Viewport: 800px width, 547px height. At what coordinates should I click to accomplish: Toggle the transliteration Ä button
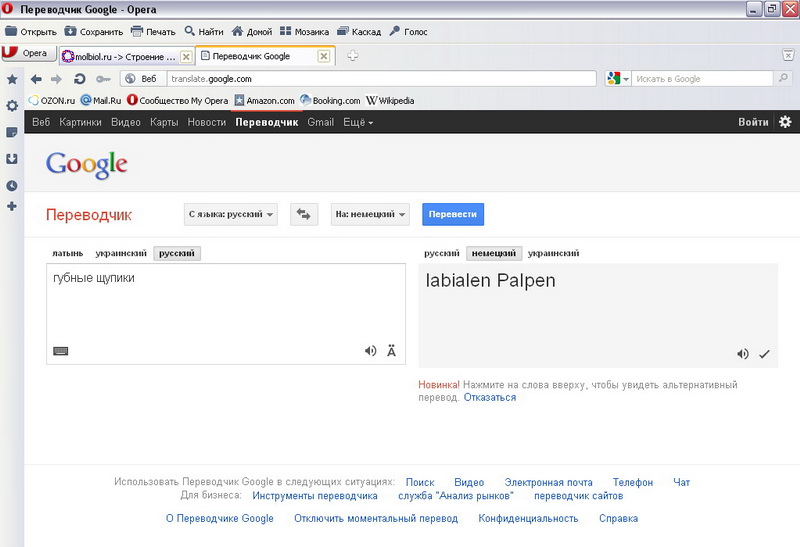click(x=391, y=351)
